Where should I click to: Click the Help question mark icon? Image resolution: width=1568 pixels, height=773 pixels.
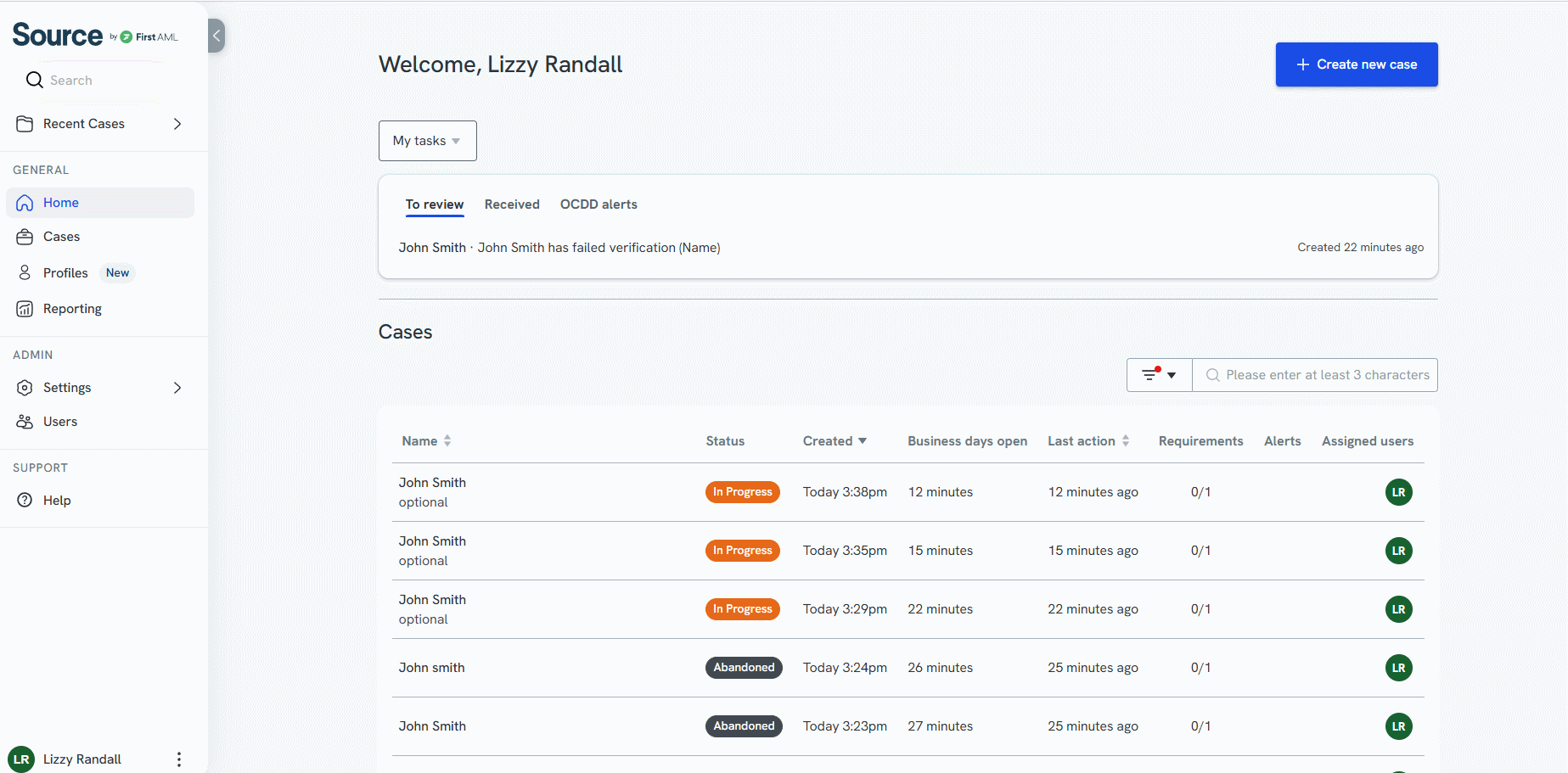(25, 501)
